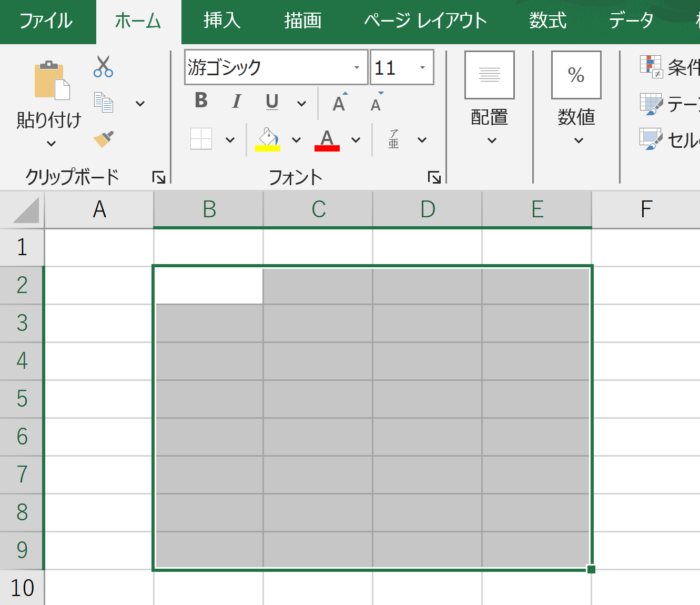Click the Cut scissors icon
This screenshot has height=605, width=700.
[103, 67]
